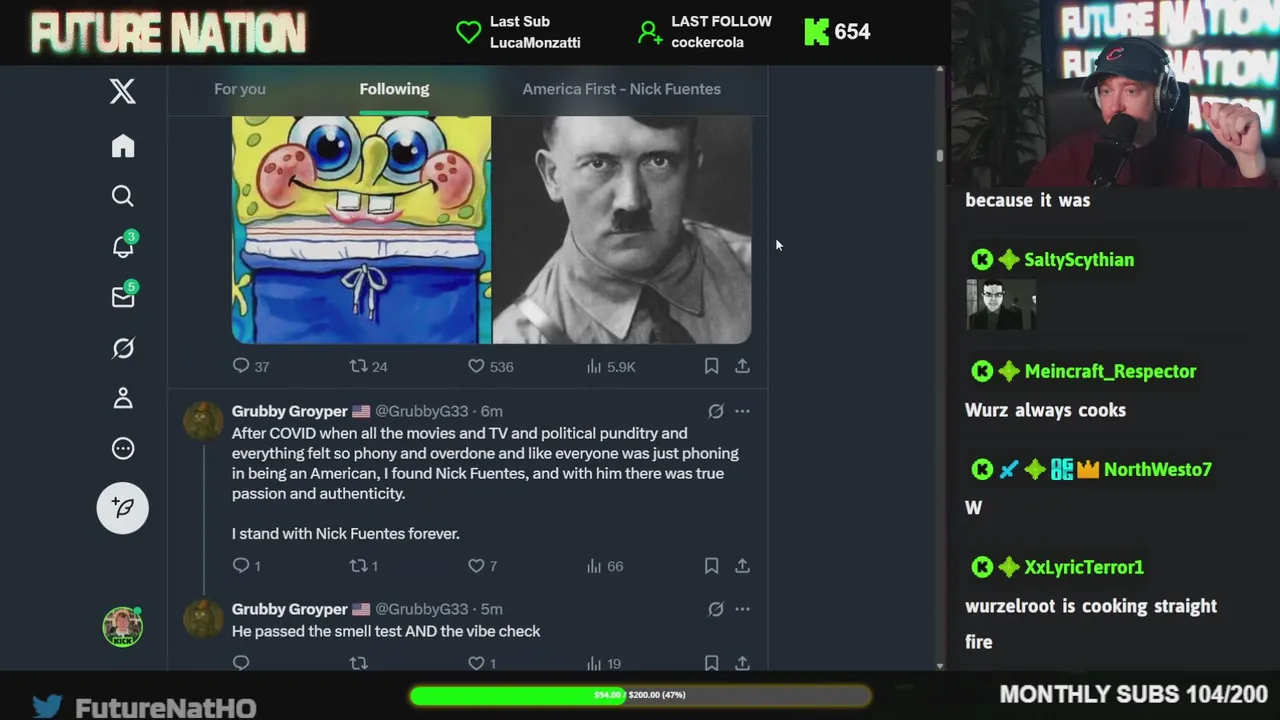The image size is (1280, 720).
Task: Repost the image post with 24 reposts
Action: [367, 366]
